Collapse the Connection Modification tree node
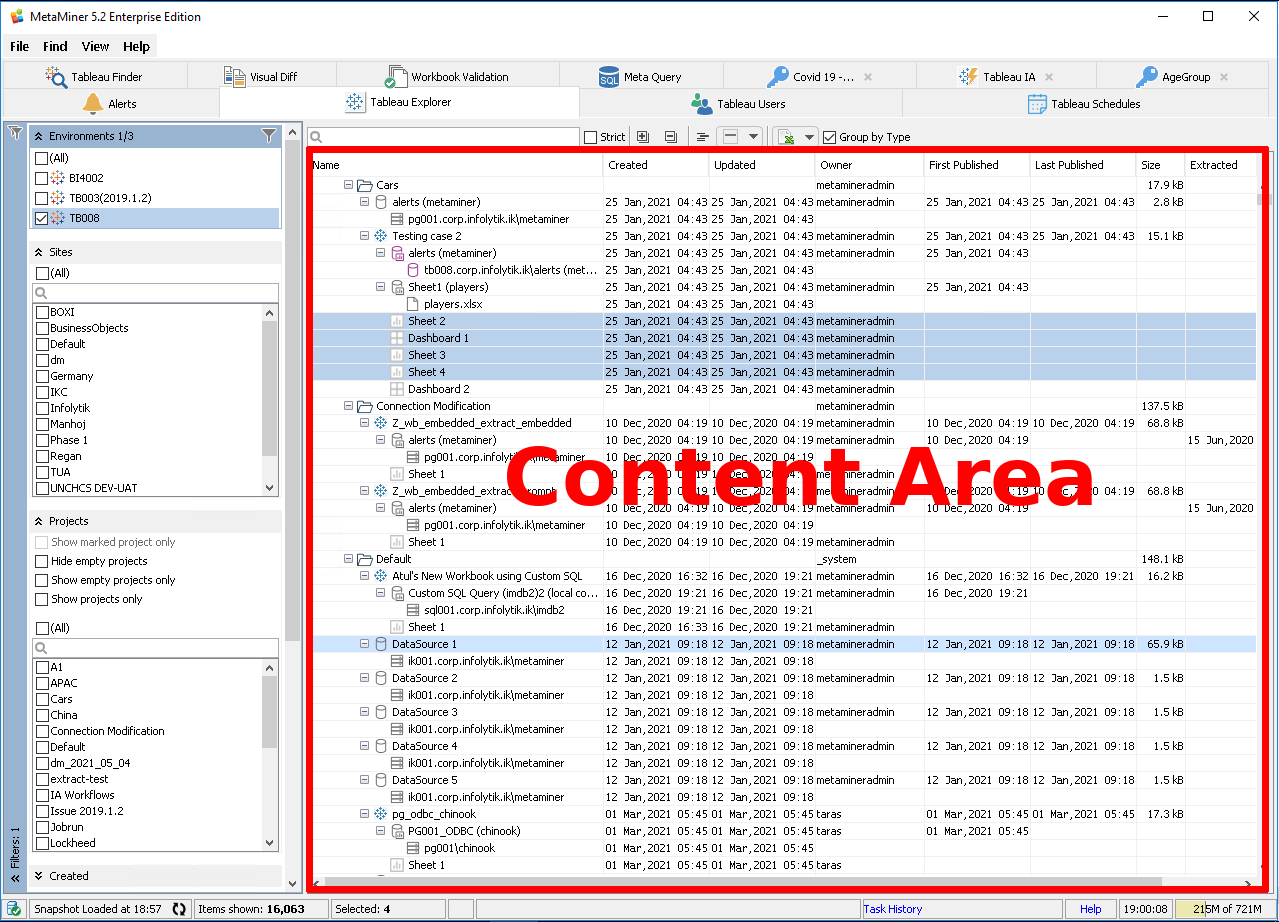This screenshot has height=922, width=1279. (349, 406)
